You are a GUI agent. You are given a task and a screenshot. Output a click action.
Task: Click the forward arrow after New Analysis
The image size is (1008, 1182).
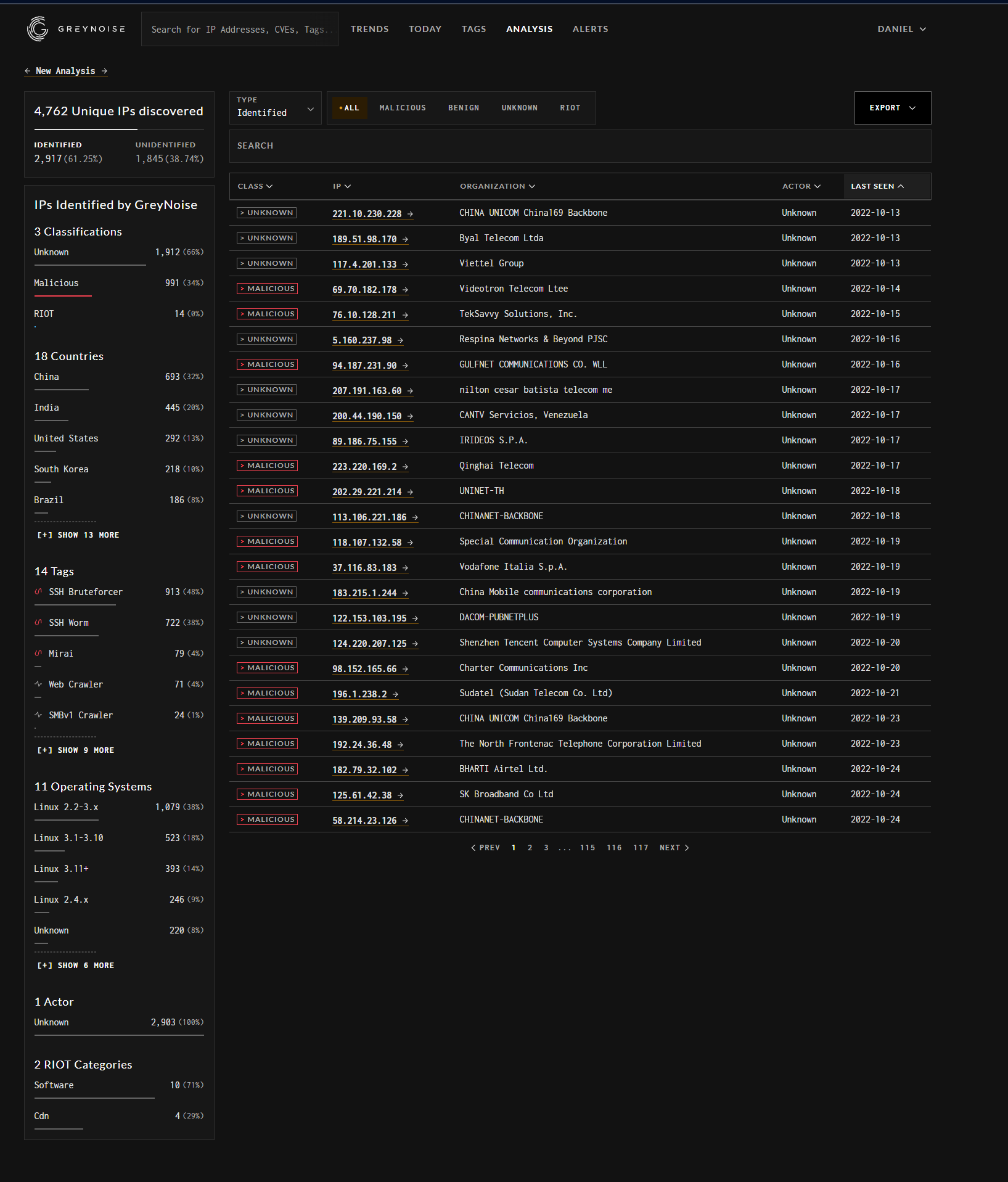click(104, 71)
